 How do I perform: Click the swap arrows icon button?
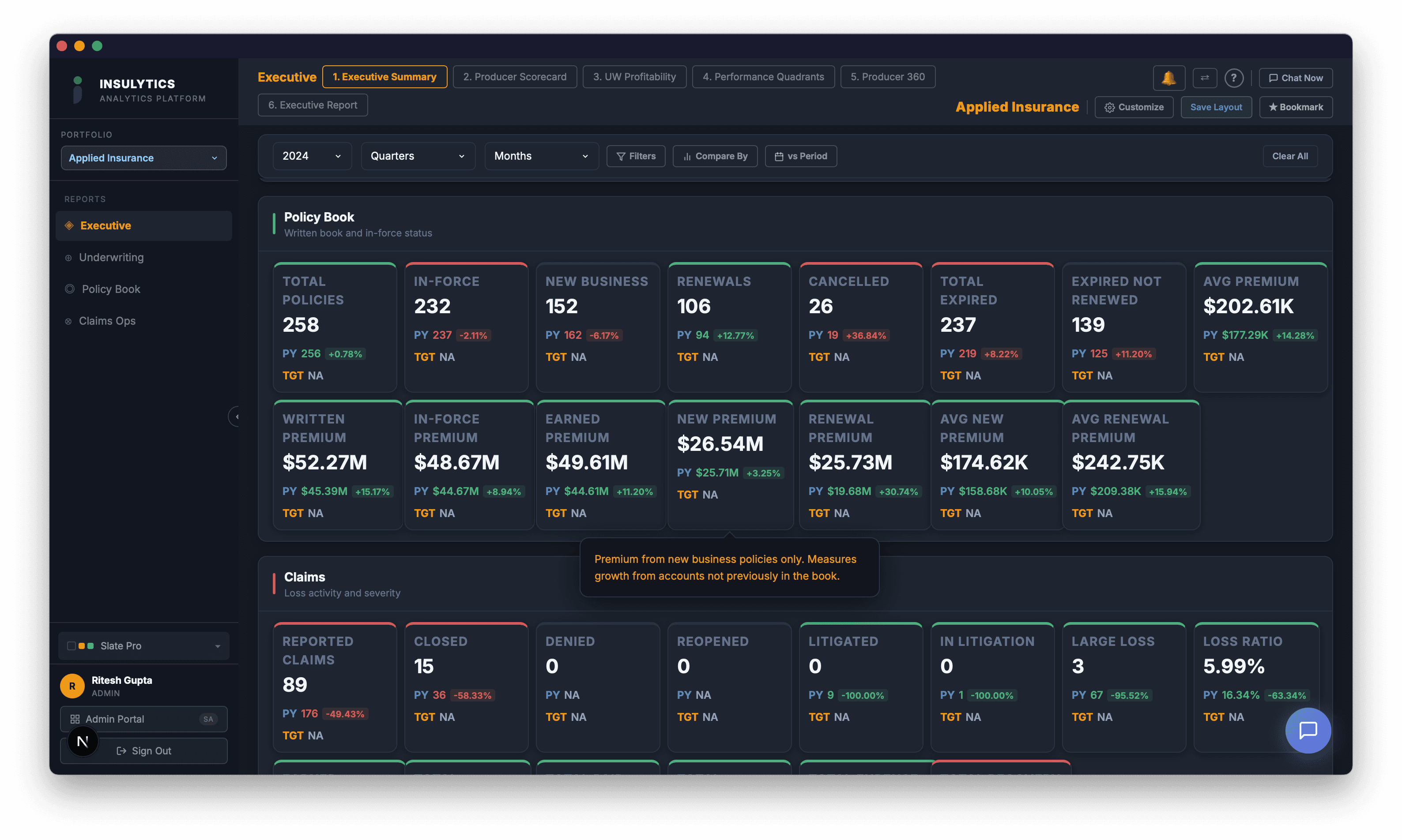click(x=1204, y=78)
